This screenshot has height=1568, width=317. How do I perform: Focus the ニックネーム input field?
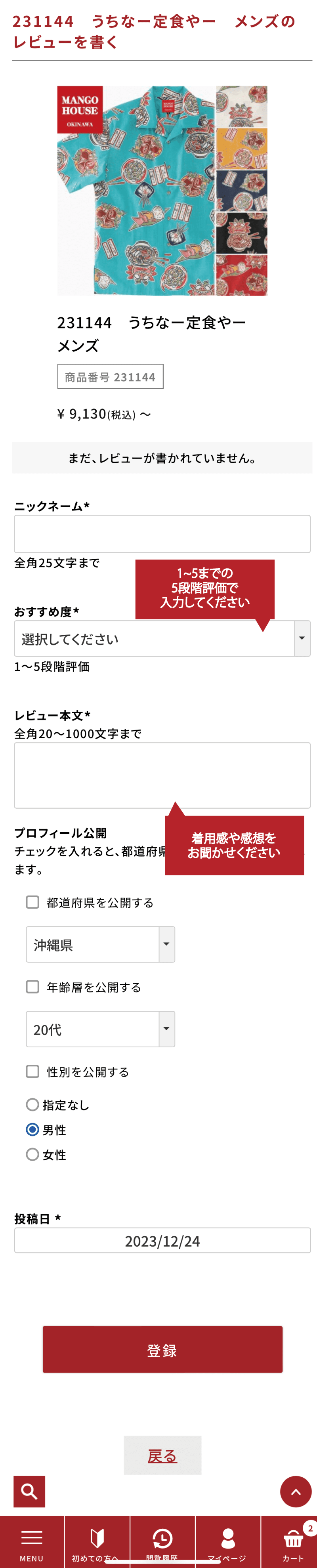coord(162,534)
